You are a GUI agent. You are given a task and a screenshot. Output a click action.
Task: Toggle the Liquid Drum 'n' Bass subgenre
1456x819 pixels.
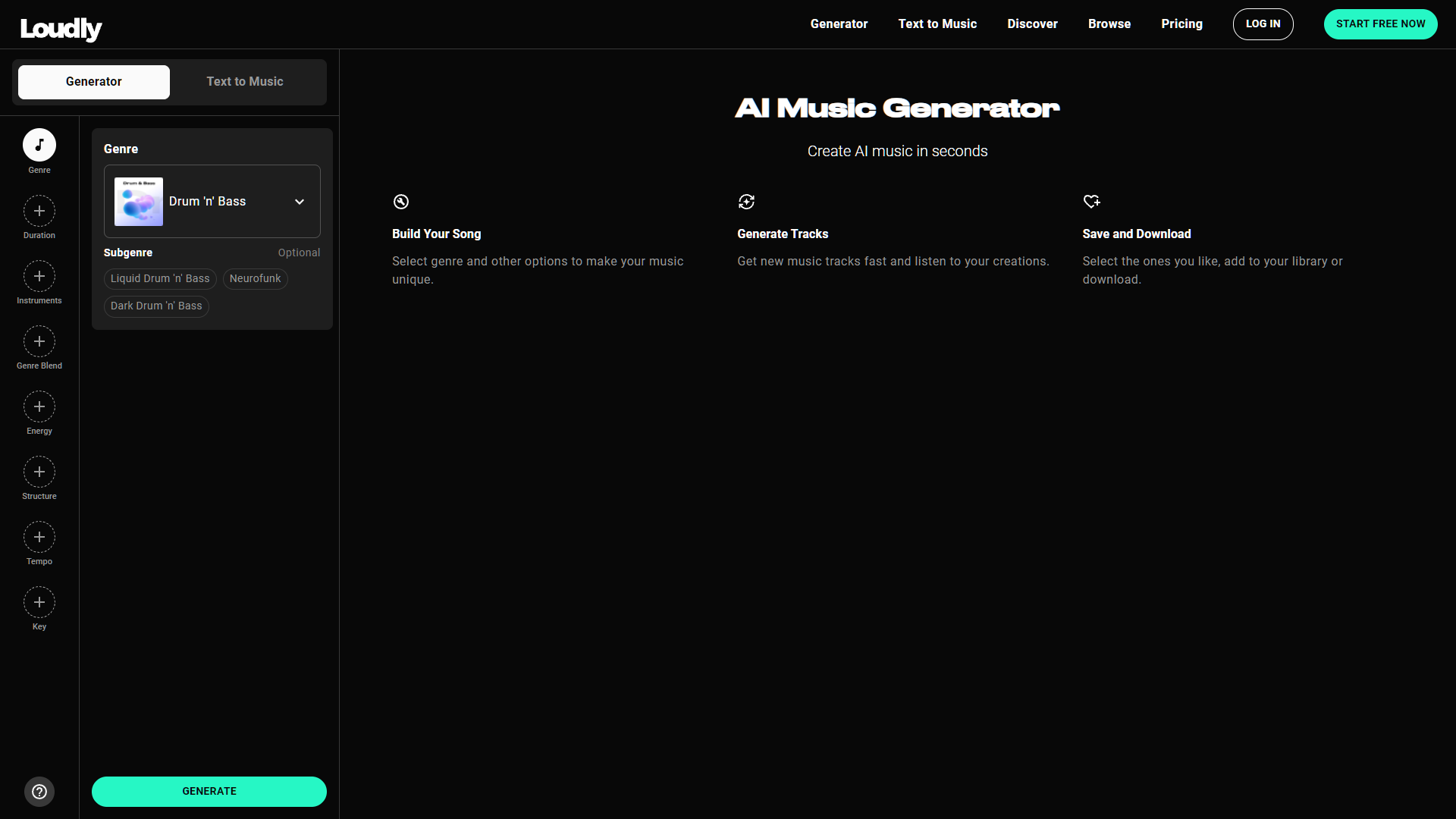click(160, 279)
